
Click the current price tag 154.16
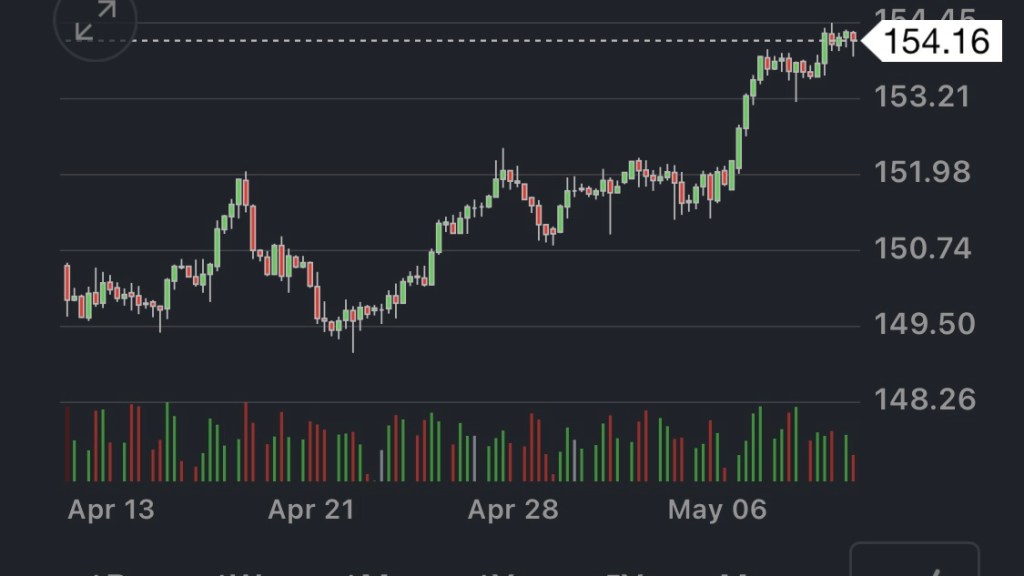click(x=937, y=41)
